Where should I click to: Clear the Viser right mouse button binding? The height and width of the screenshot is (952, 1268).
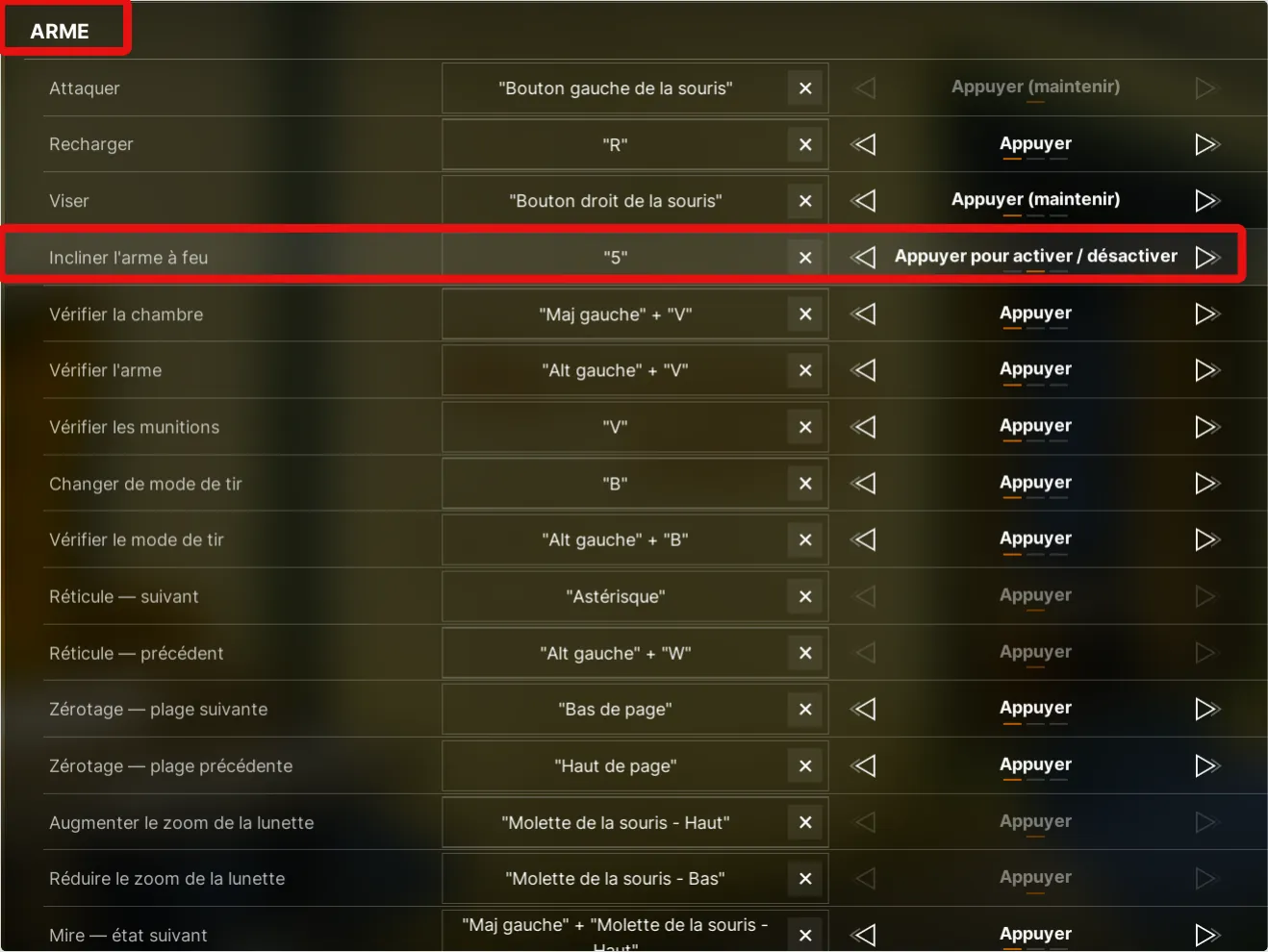[805, 201]
